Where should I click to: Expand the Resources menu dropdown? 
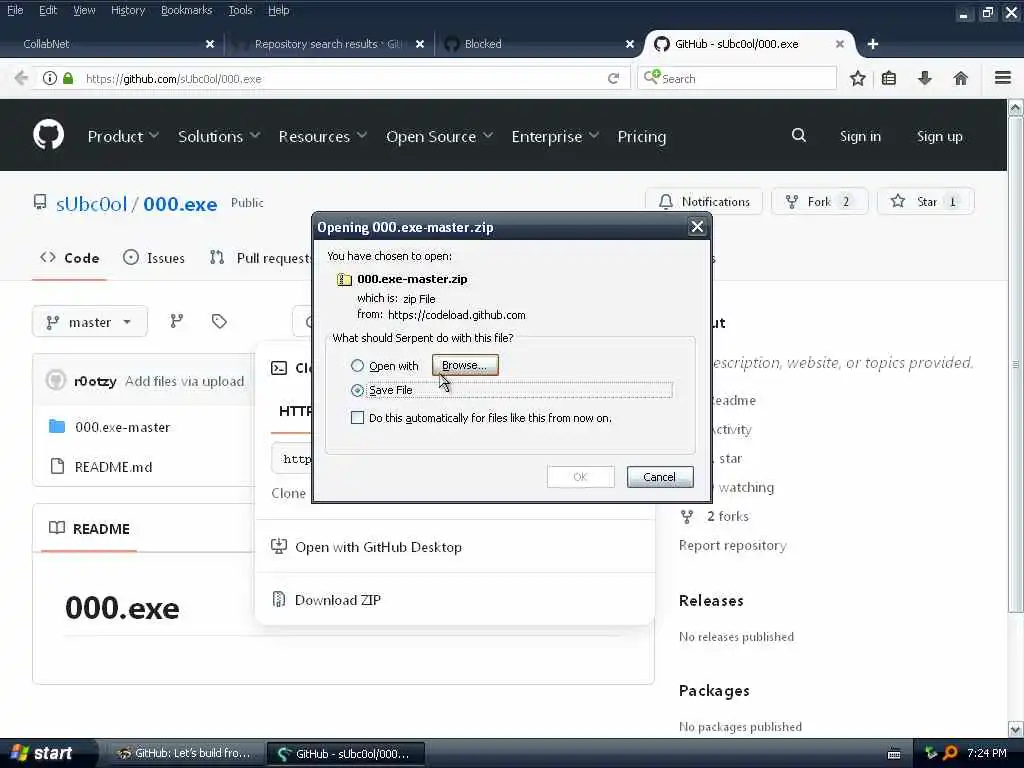(x=323, y=136)
